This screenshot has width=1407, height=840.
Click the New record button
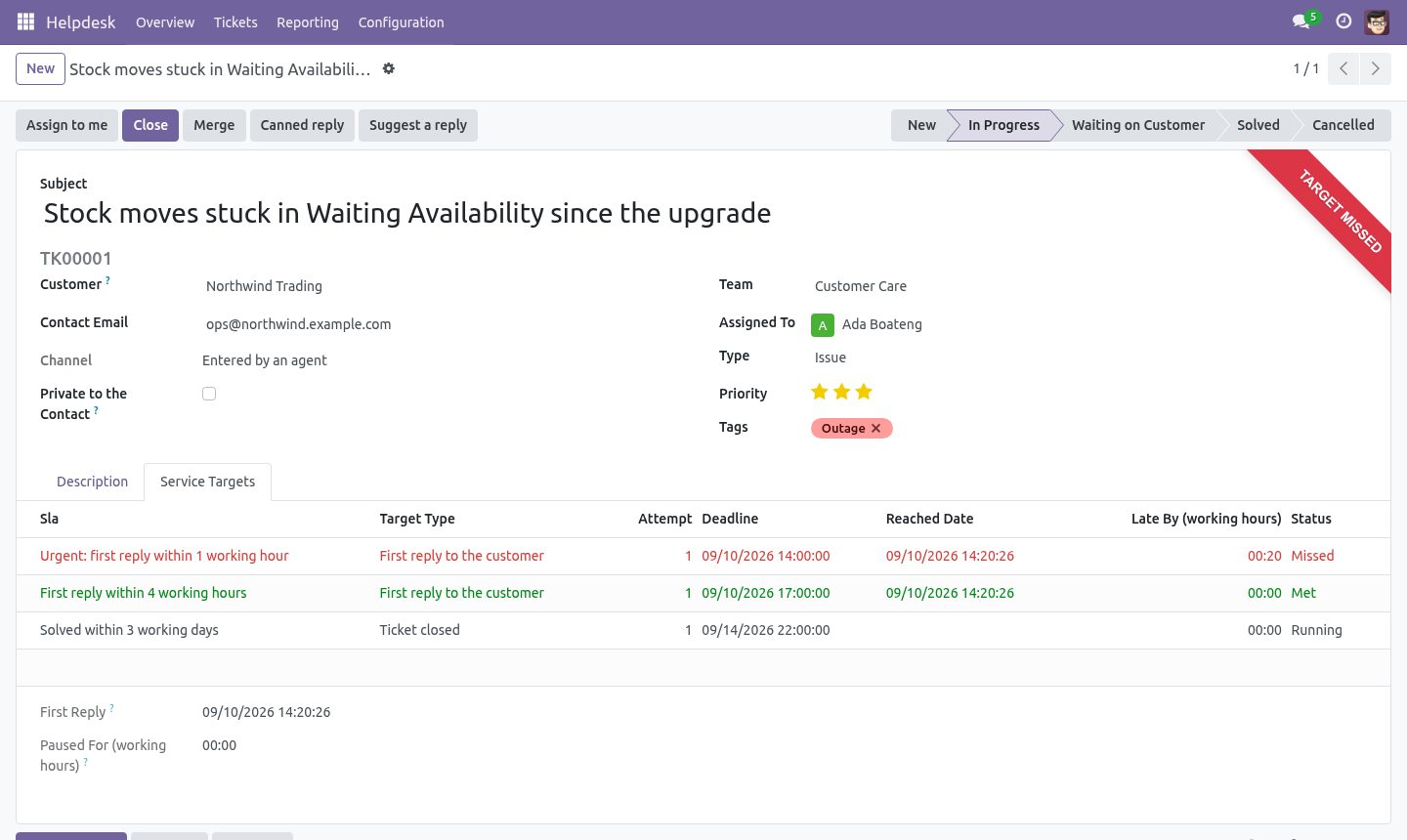[40, 68]
